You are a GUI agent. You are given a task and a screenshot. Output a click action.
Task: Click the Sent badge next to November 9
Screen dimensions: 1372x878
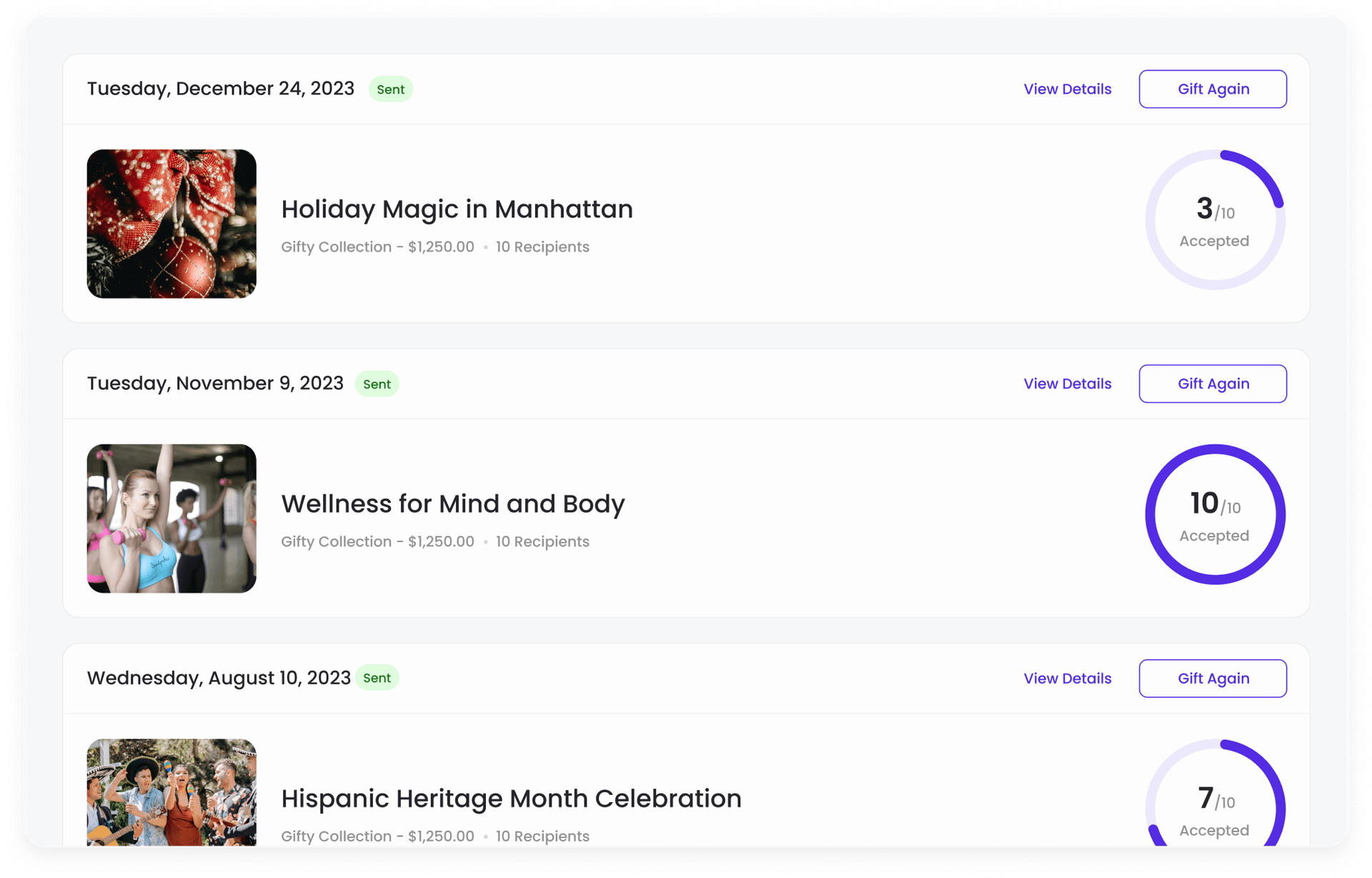(x=377, y=384)
